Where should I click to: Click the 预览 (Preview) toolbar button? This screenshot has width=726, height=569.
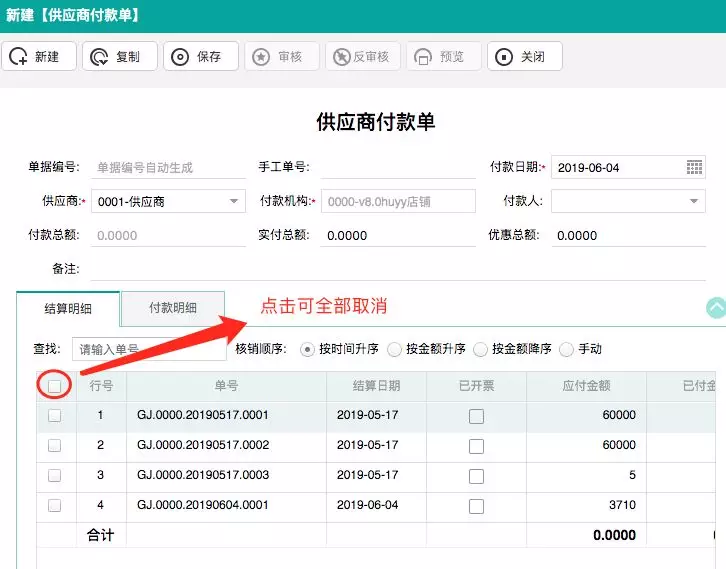[443, 57]
